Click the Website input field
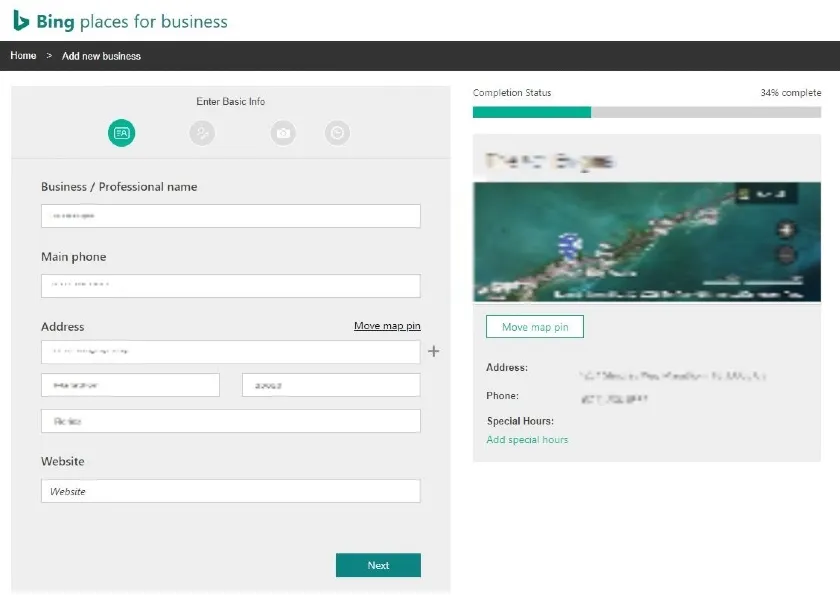Viewport: 840px width, 601px height. pyautogui.click(x=230, y=491)
